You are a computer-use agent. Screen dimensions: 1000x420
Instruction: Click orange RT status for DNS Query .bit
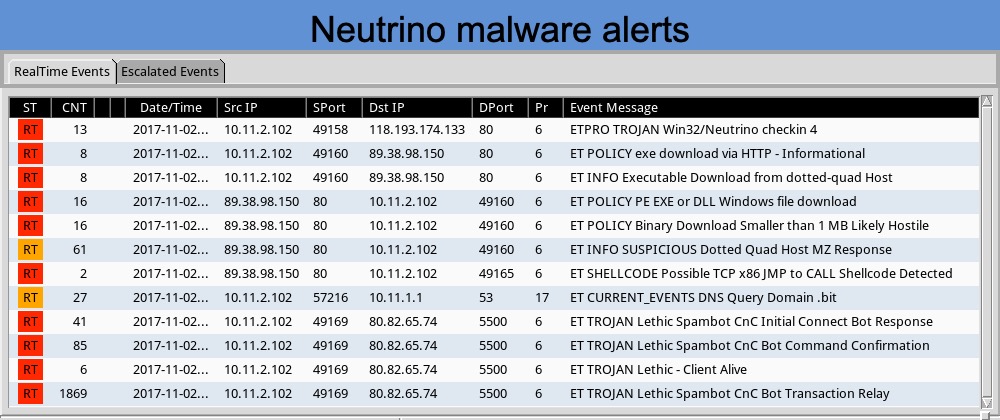tap(30, 298)
